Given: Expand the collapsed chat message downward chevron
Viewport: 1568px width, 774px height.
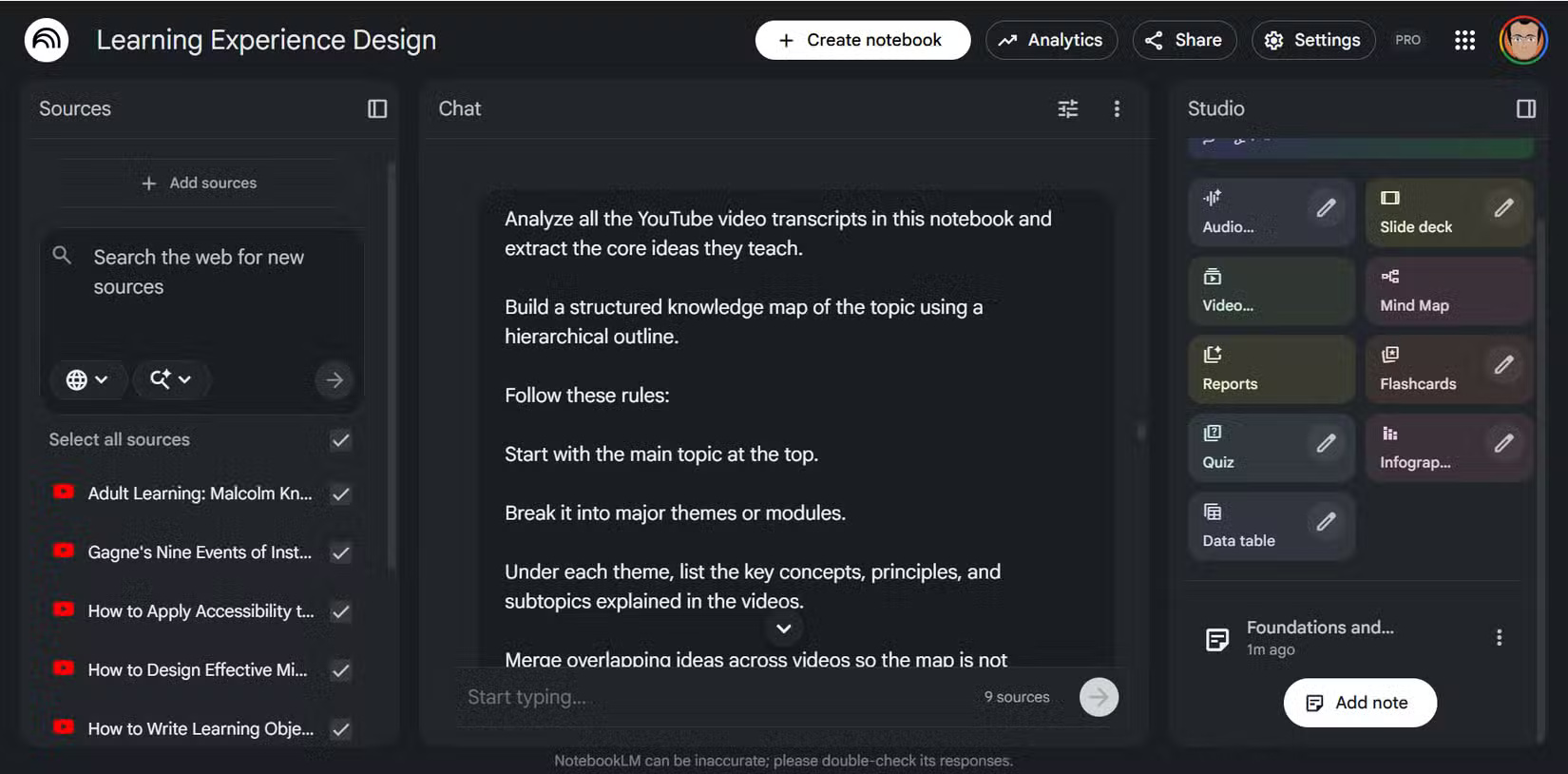Looking at the screenshot, I should coord(783,629).
